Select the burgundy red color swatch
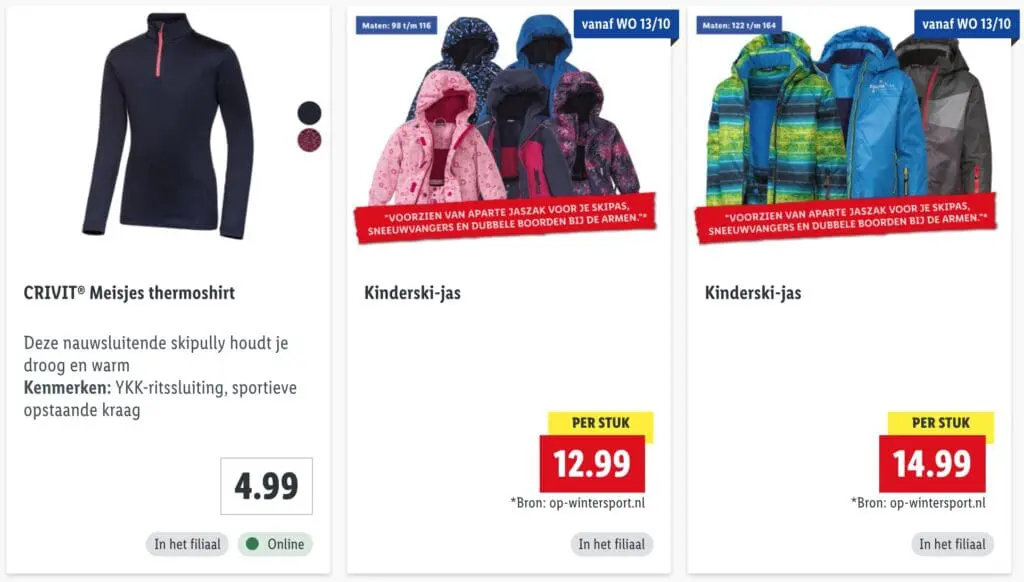Image resolution: width=1024 pixels, height=582 pixels. 310,140
